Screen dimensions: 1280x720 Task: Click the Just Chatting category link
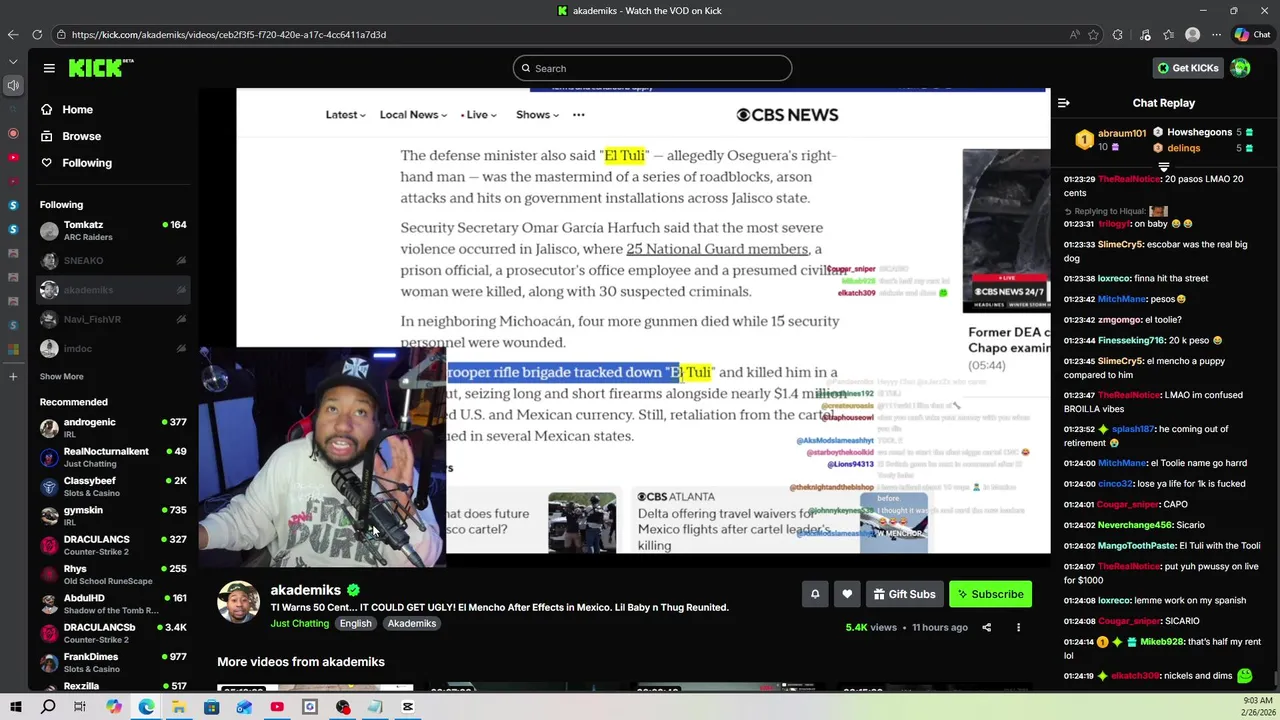click(299, 623)
